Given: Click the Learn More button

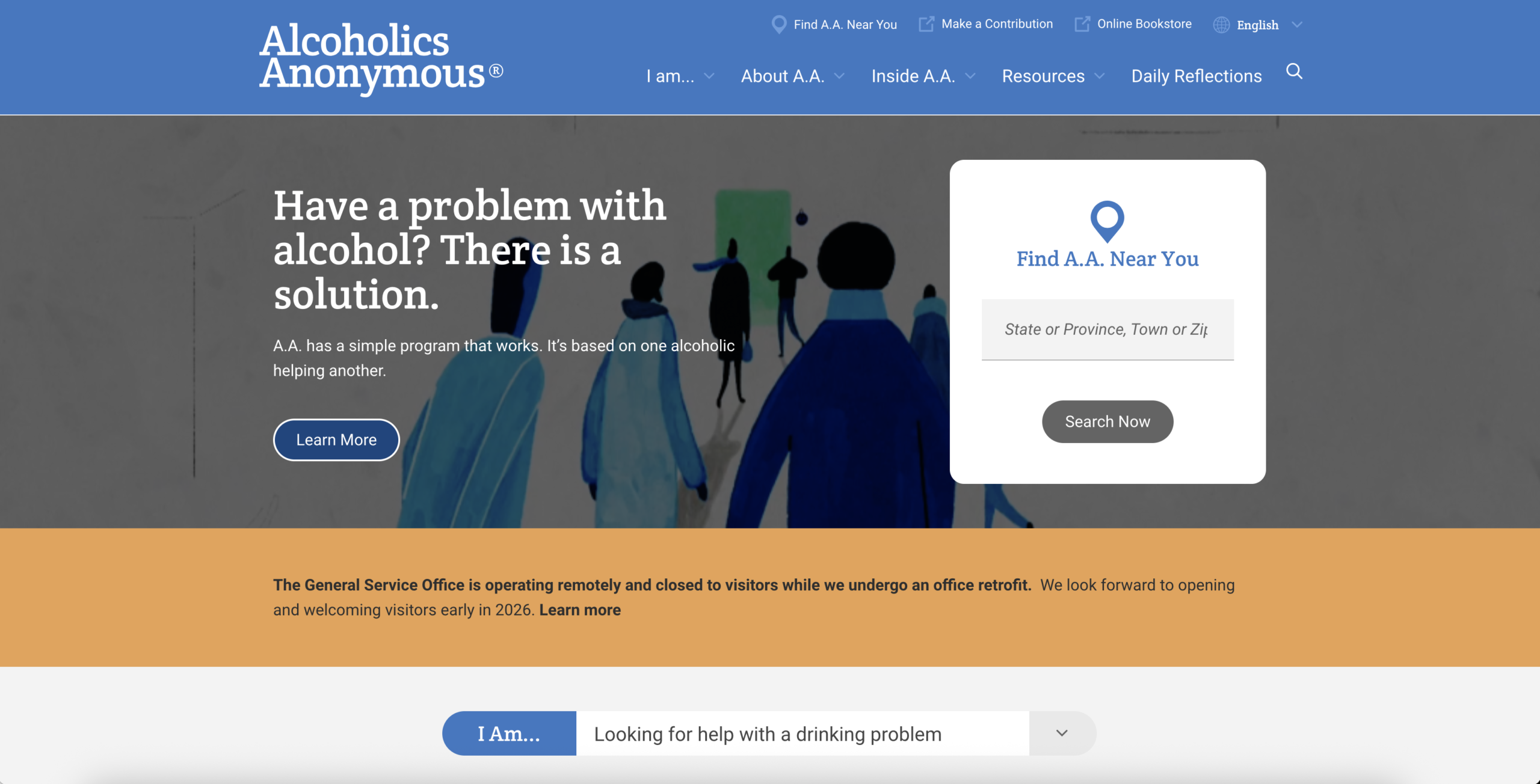Looking at the screenshot, I should click(336, 439).
